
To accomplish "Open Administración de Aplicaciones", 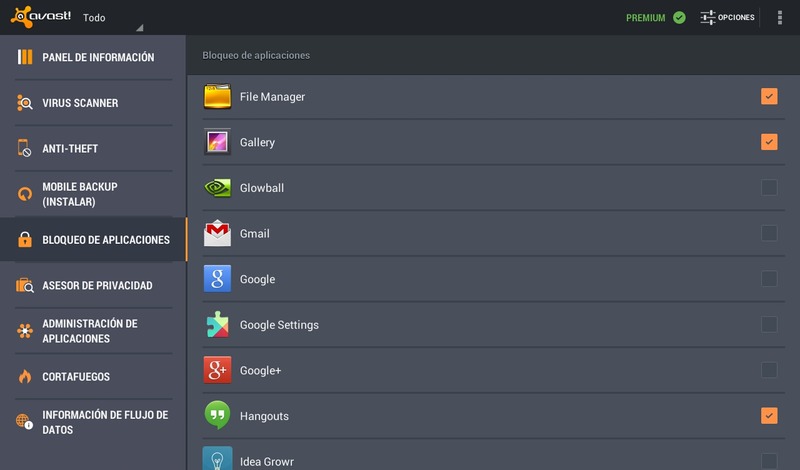I will (93, 331).
